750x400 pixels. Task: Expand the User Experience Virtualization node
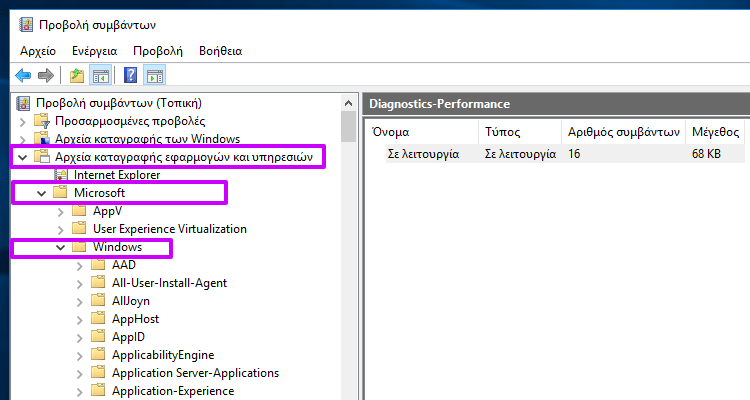click(x=60, y=230)
